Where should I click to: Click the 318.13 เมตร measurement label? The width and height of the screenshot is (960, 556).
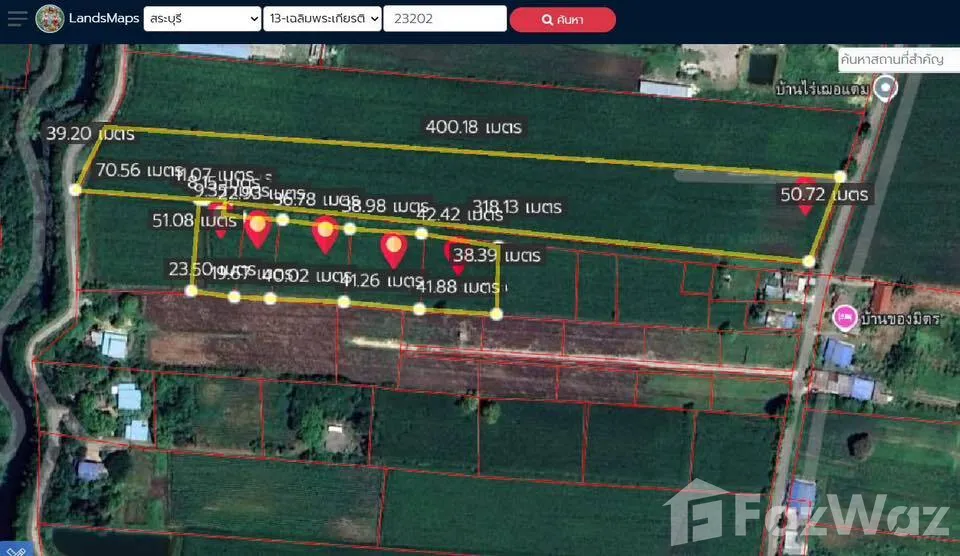pos(517,207)
